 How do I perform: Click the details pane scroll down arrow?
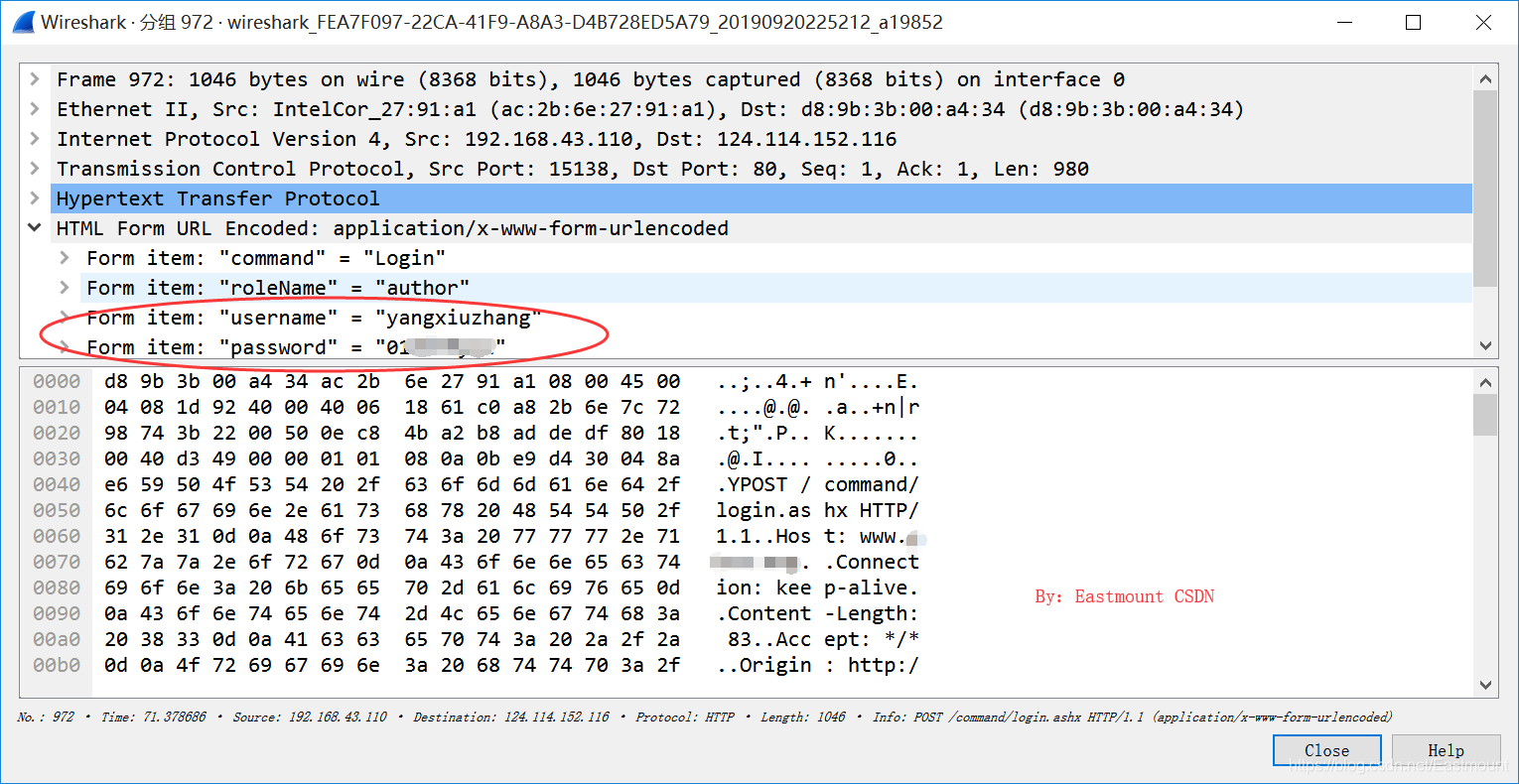point(1485,346)
